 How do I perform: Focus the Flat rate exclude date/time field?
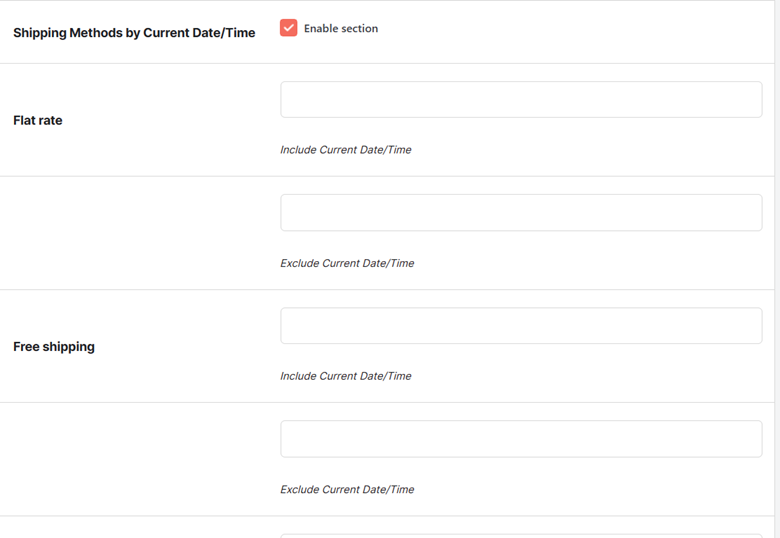click(x=521, y=212)
